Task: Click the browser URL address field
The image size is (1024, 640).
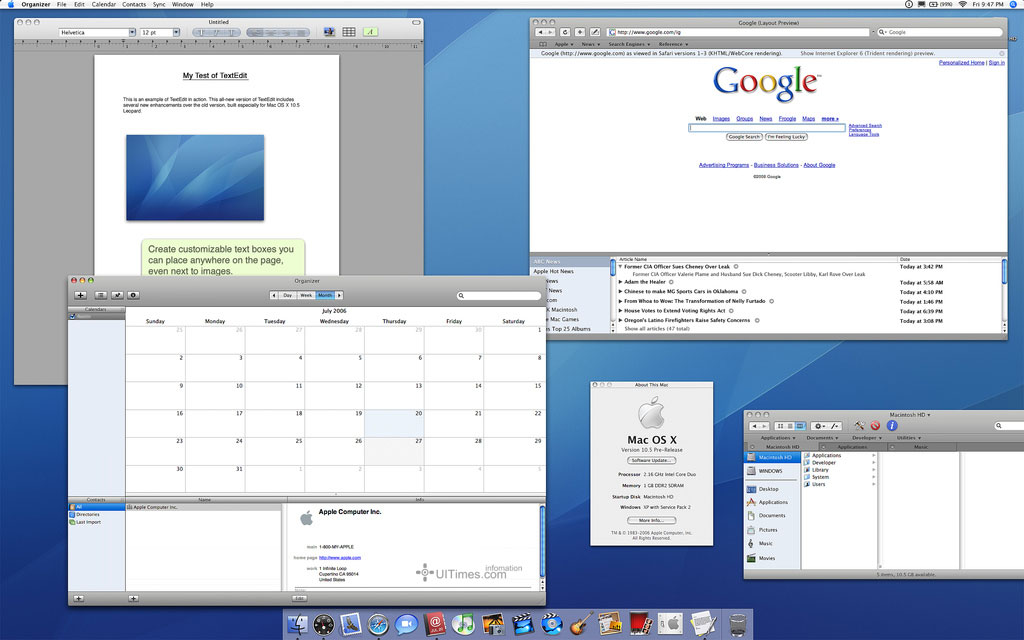Action: [x=739, y=32]
